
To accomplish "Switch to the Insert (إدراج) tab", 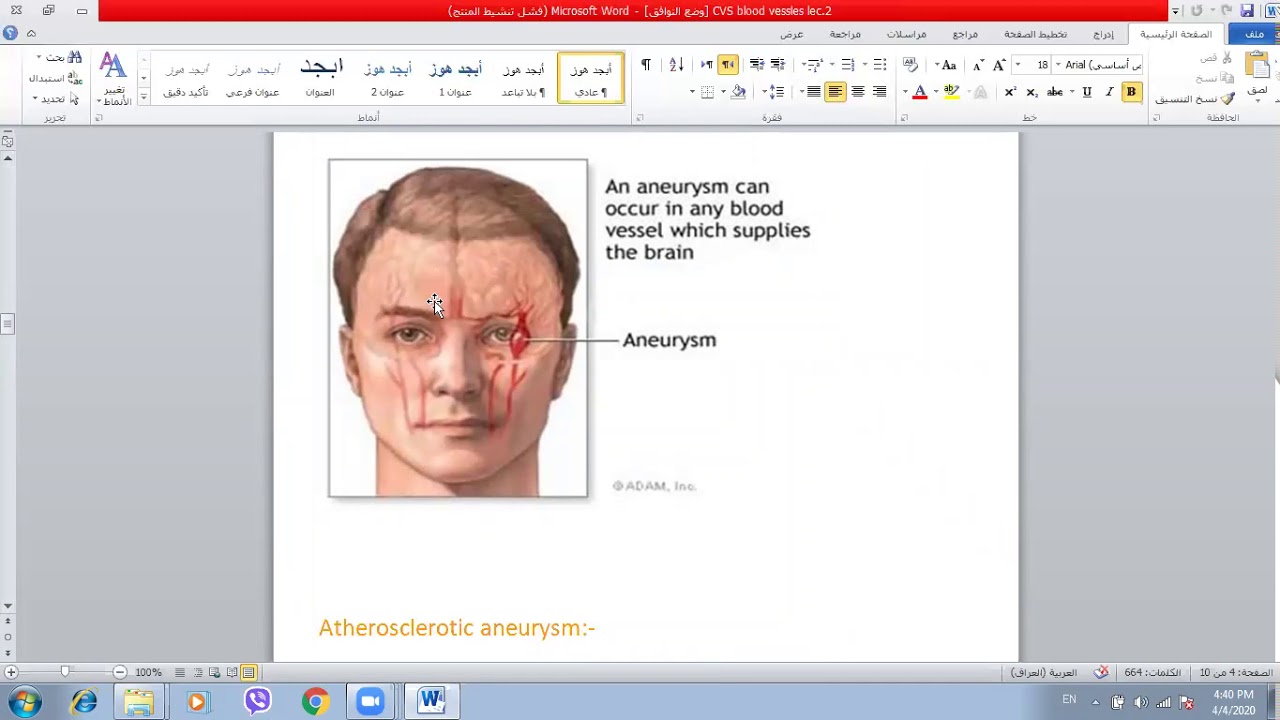I will [1103, 34].
